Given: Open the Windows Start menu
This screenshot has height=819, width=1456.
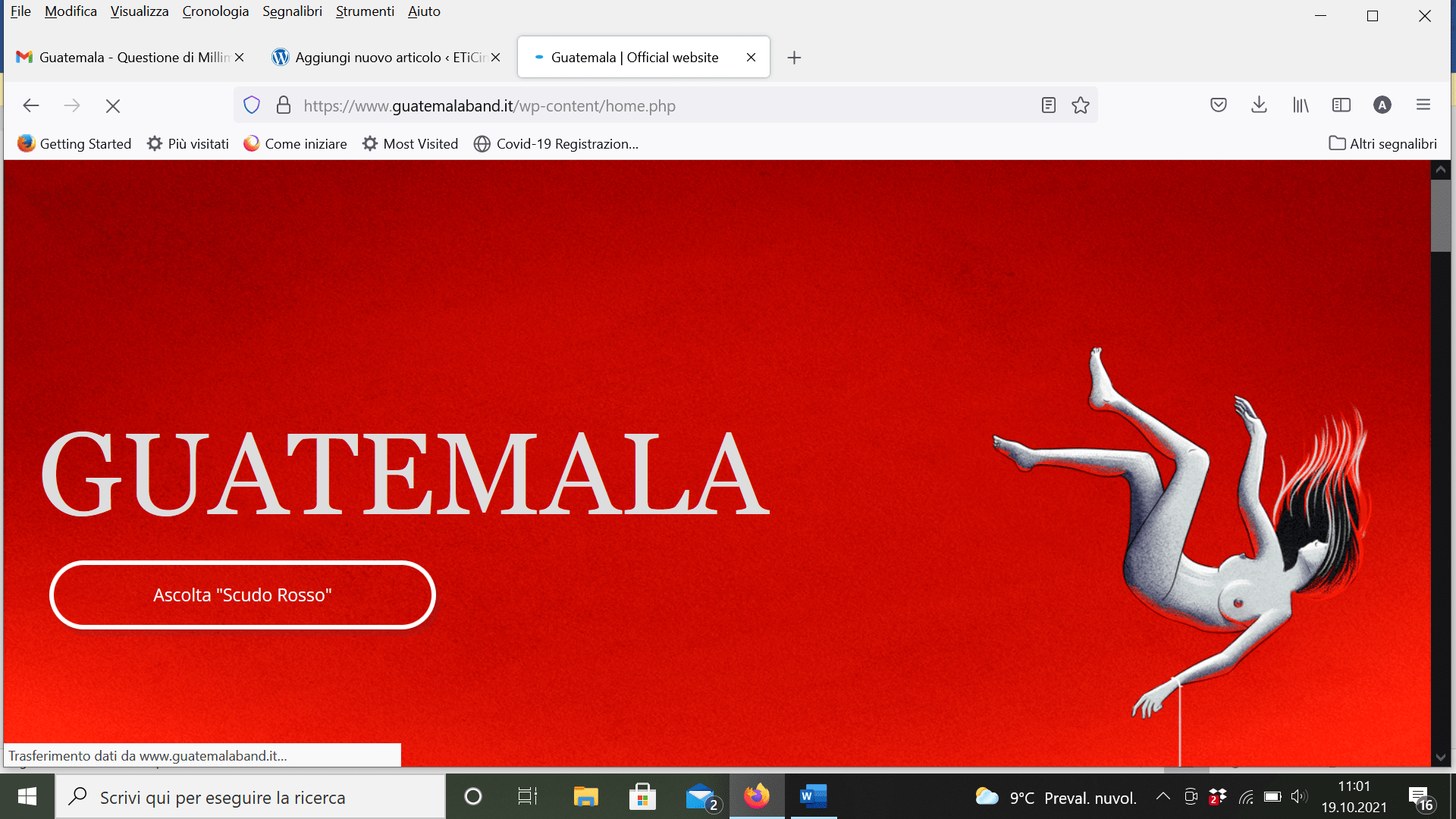Looking at the screenshot, I should [27, 796].
